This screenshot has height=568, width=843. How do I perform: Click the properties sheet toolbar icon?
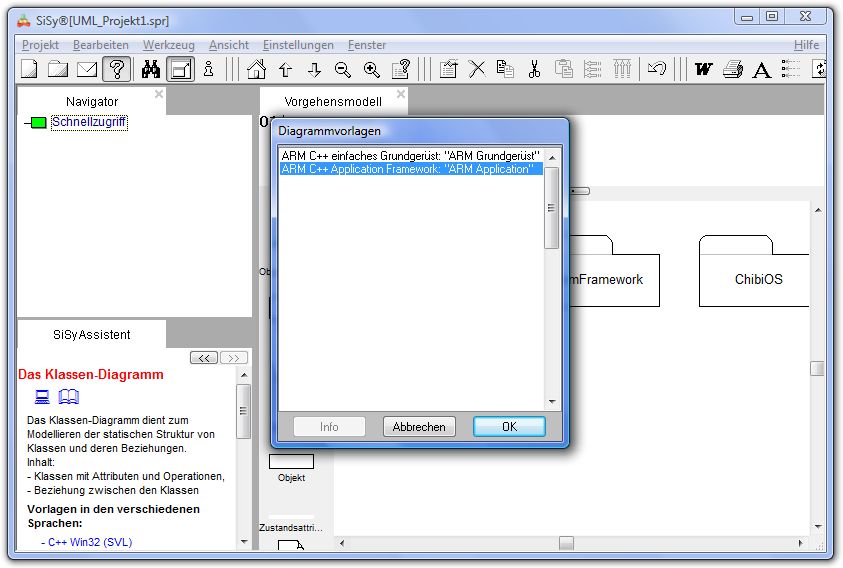(448, 69)
